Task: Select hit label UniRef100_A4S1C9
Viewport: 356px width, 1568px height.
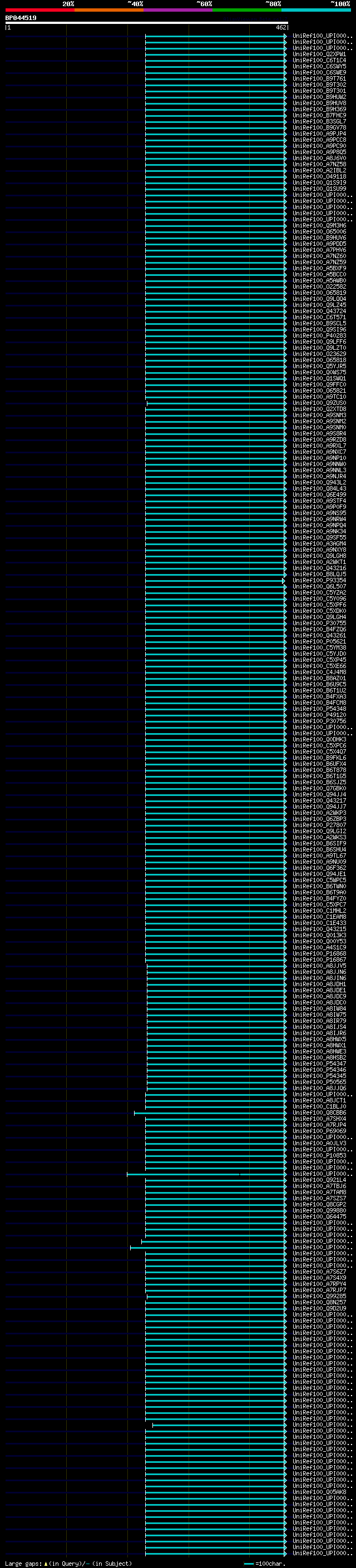Action: point(319,948)
